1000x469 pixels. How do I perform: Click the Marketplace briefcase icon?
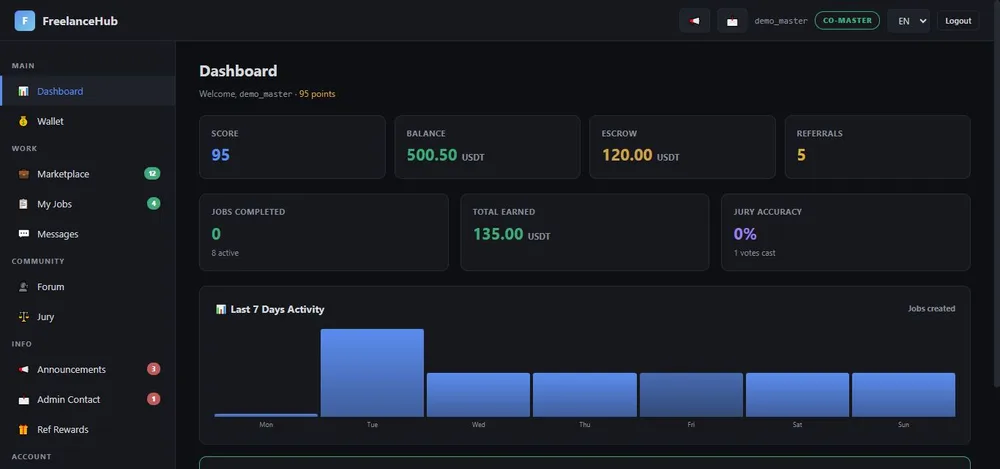24,174
